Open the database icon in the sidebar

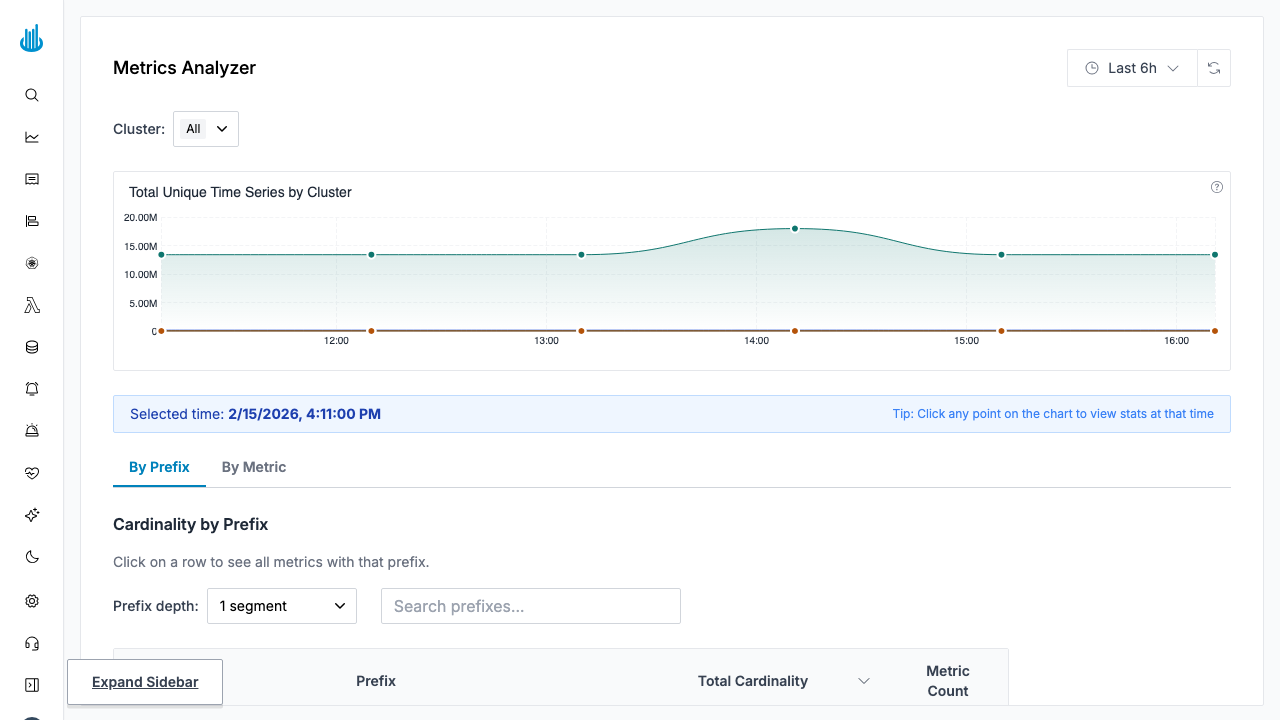point(31,347)
